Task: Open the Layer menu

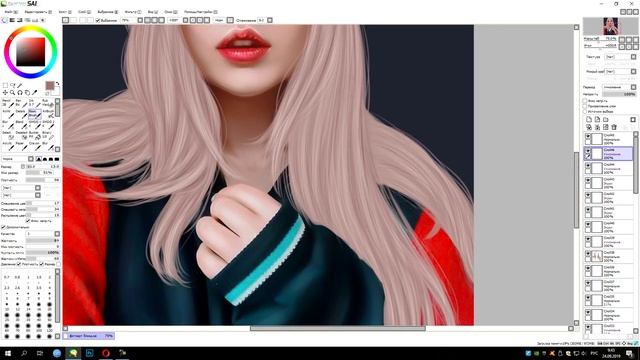Action: pos(84,12)
